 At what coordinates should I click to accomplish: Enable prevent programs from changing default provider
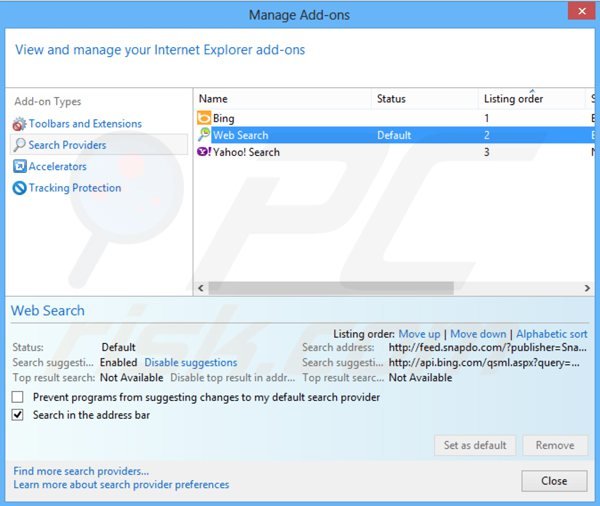coord(18,397)
